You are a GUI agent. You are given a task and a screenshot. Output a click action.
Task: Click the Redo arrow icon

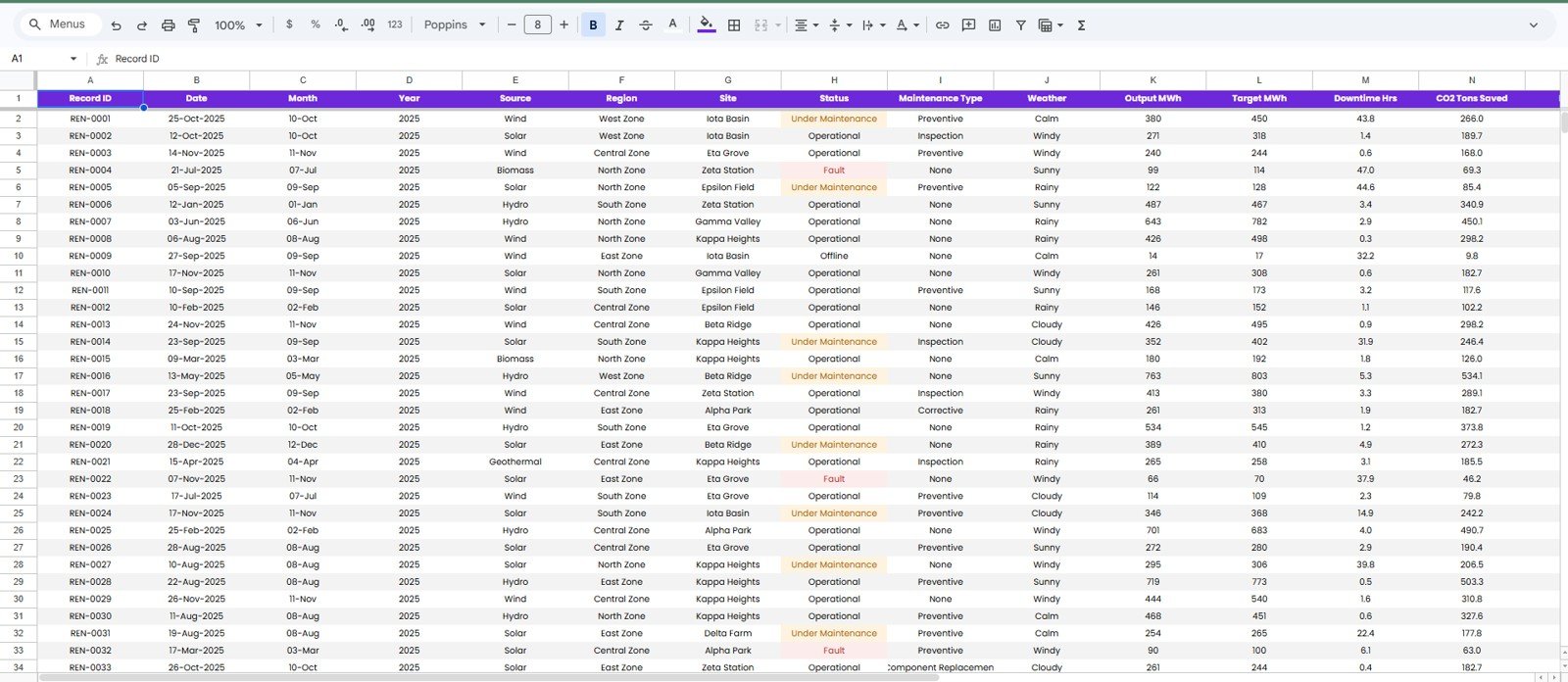pos(142,25)
